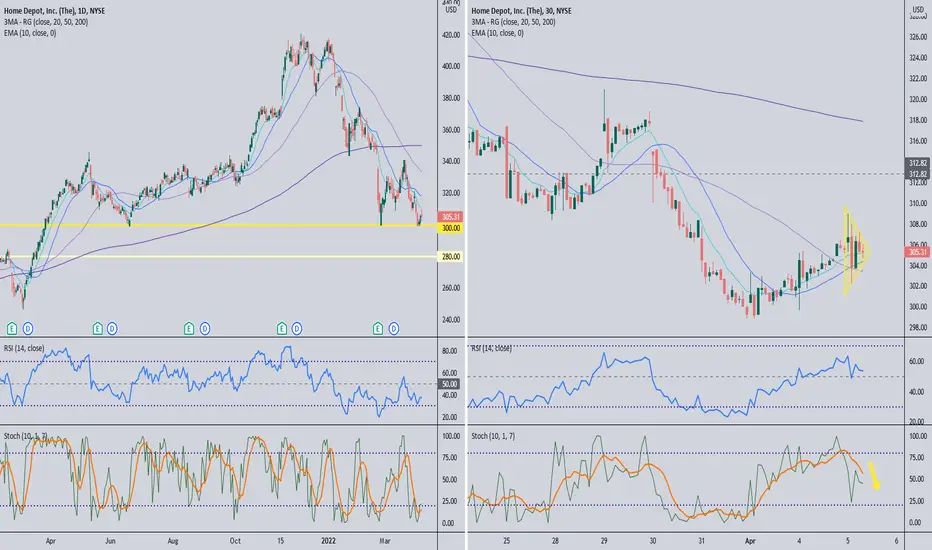Select the 3MA - RG legend in the daily chart

(46, 22)
